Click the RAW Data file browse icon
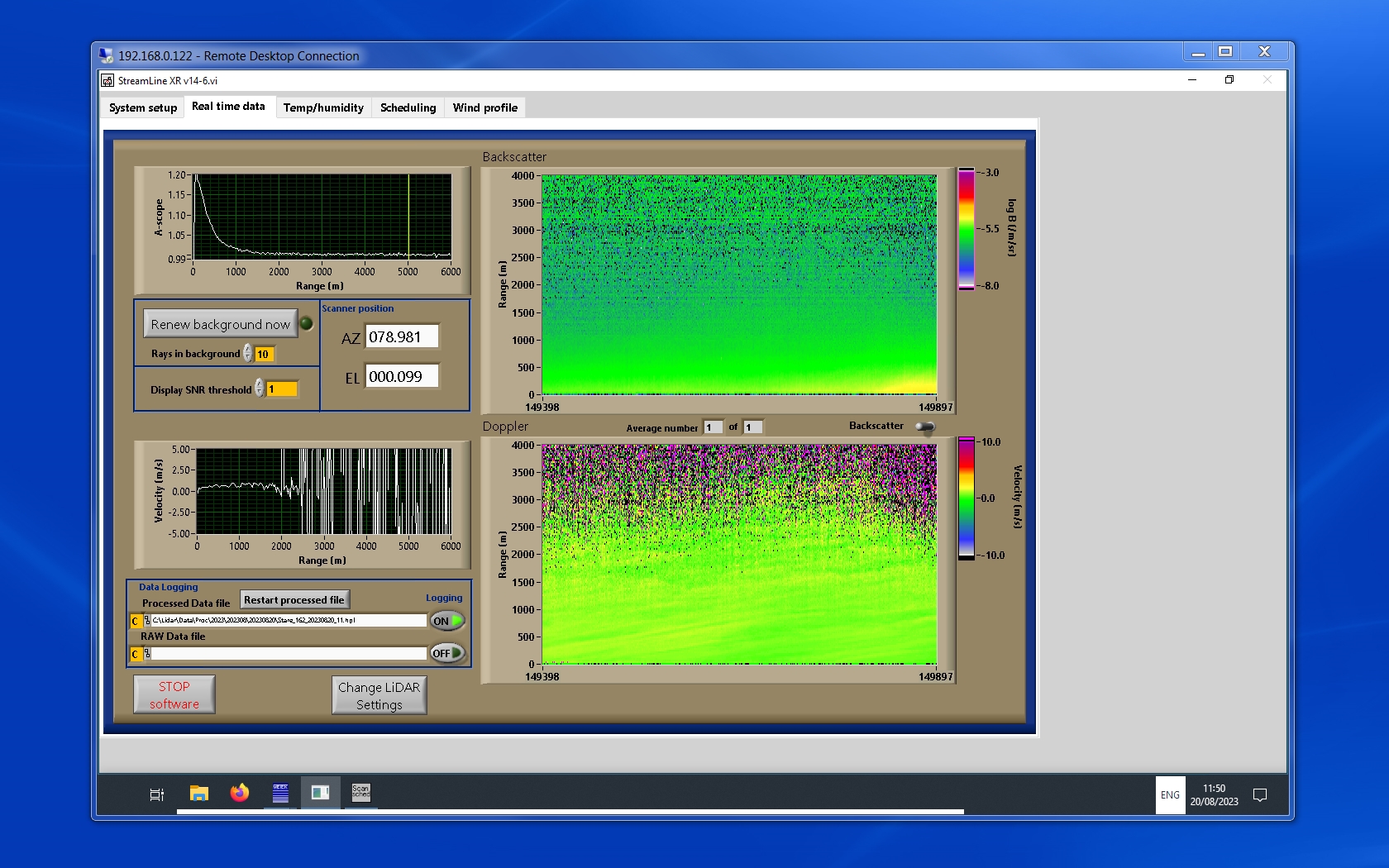The image size is (1389, 868). [146, 654]
